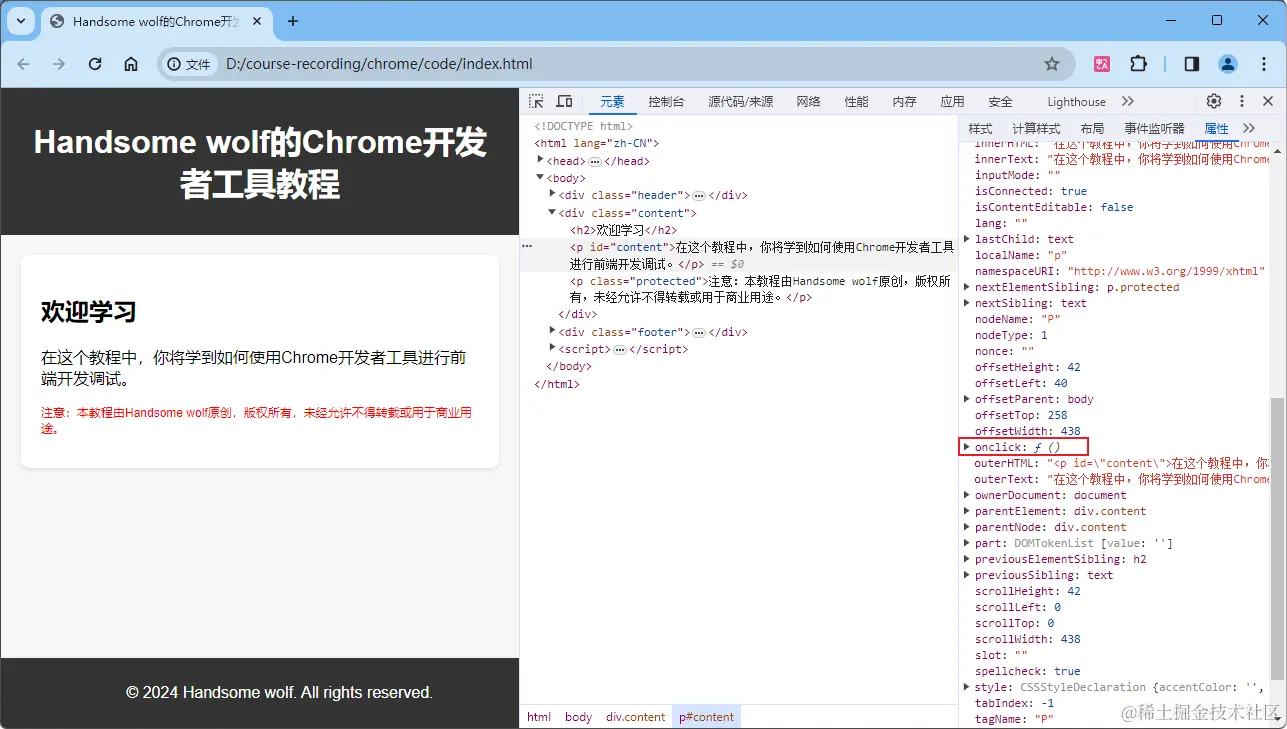Click the 文件 site info chip
This screenshot has height=729, width=1287.
pos(189,64)
